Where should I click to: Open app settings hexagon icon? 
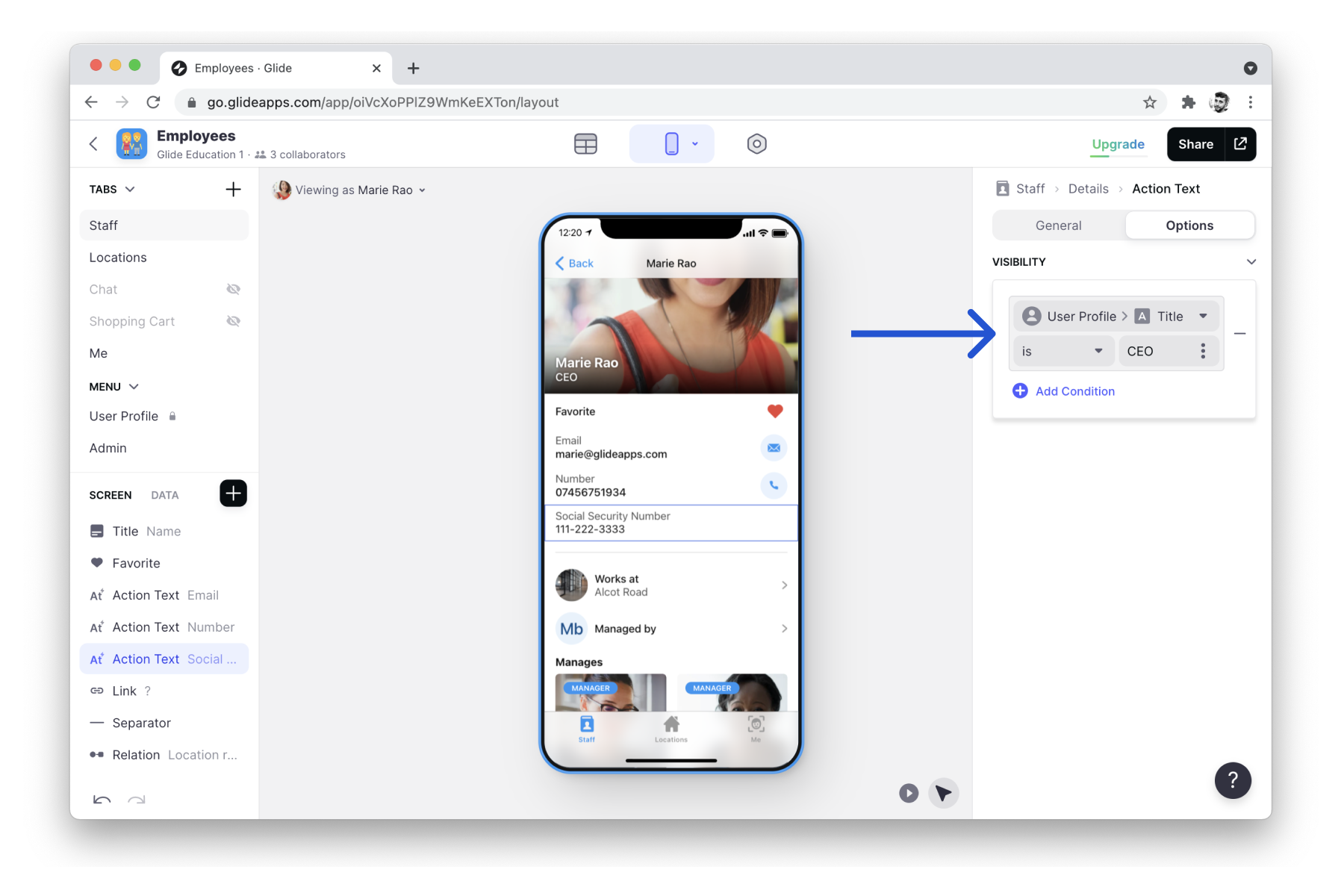click(x=756, y=144)
